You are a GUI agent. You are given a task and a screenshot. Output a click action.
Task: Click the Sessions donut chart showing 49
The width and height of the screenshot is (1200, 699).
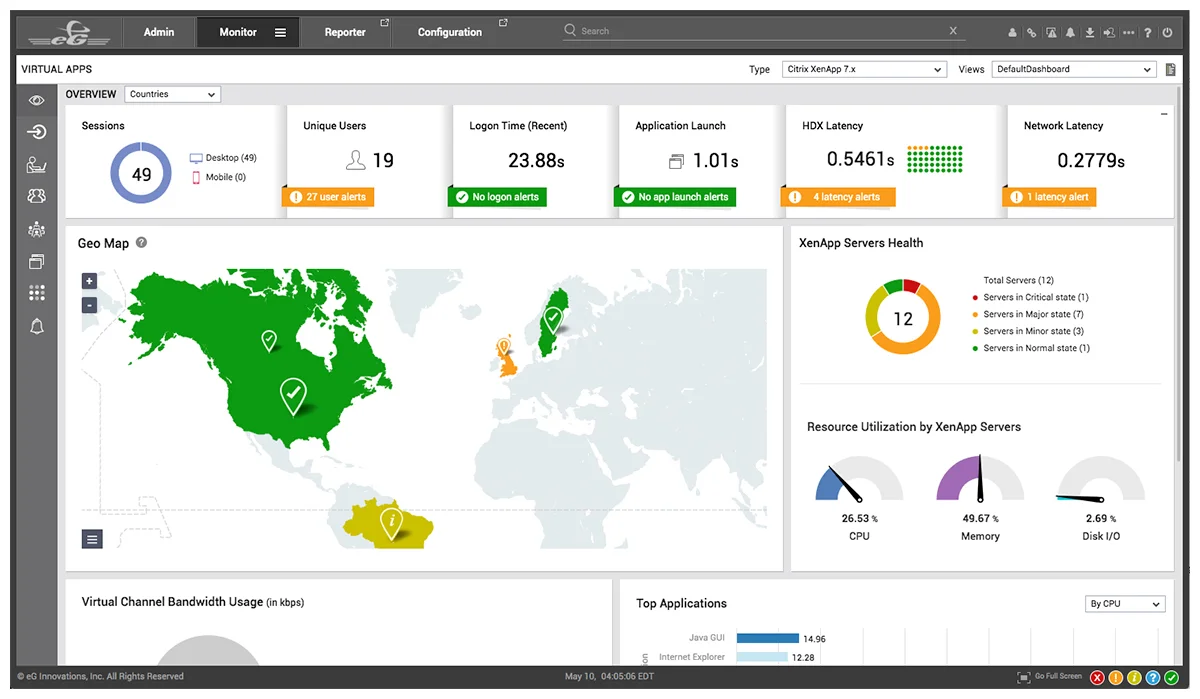(x=142, y=174)
